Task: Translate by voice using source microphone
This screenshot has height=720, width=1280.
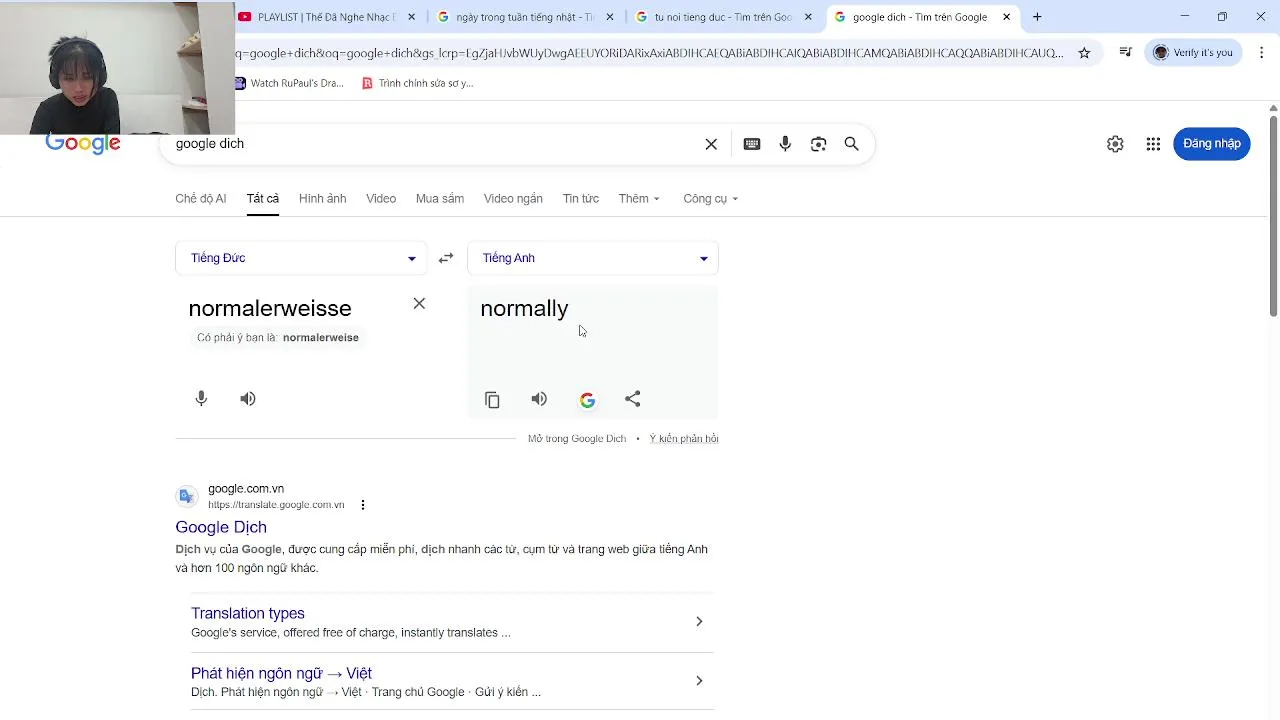Action: coord(201,399)
